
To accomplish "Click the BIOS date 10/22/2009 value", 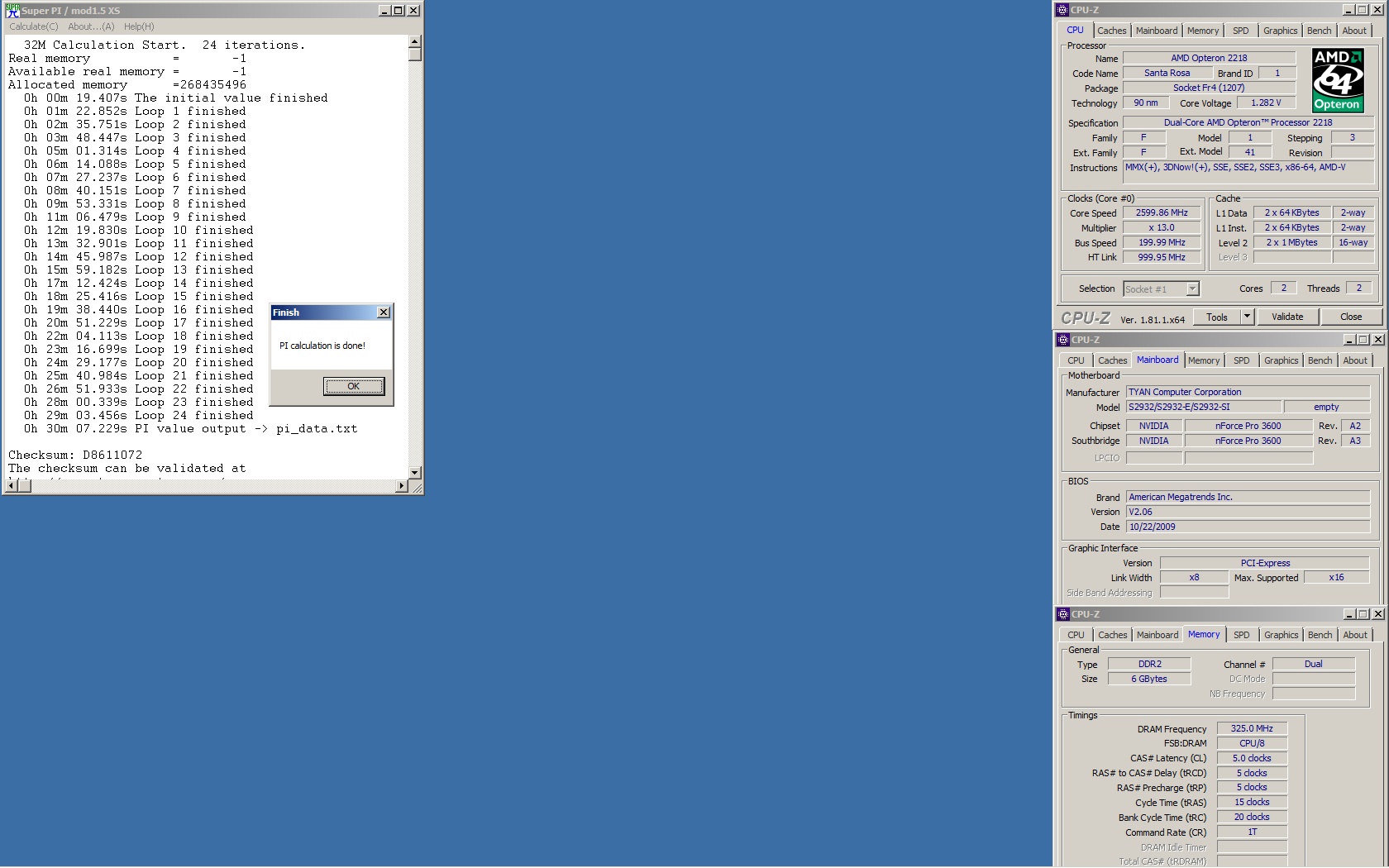I will (x=1248, y=527).
